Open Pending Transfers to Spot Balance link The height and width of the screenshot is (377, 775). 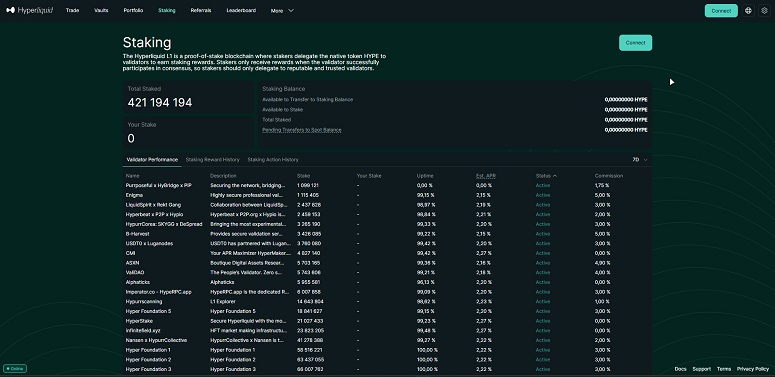pos(301,130)
